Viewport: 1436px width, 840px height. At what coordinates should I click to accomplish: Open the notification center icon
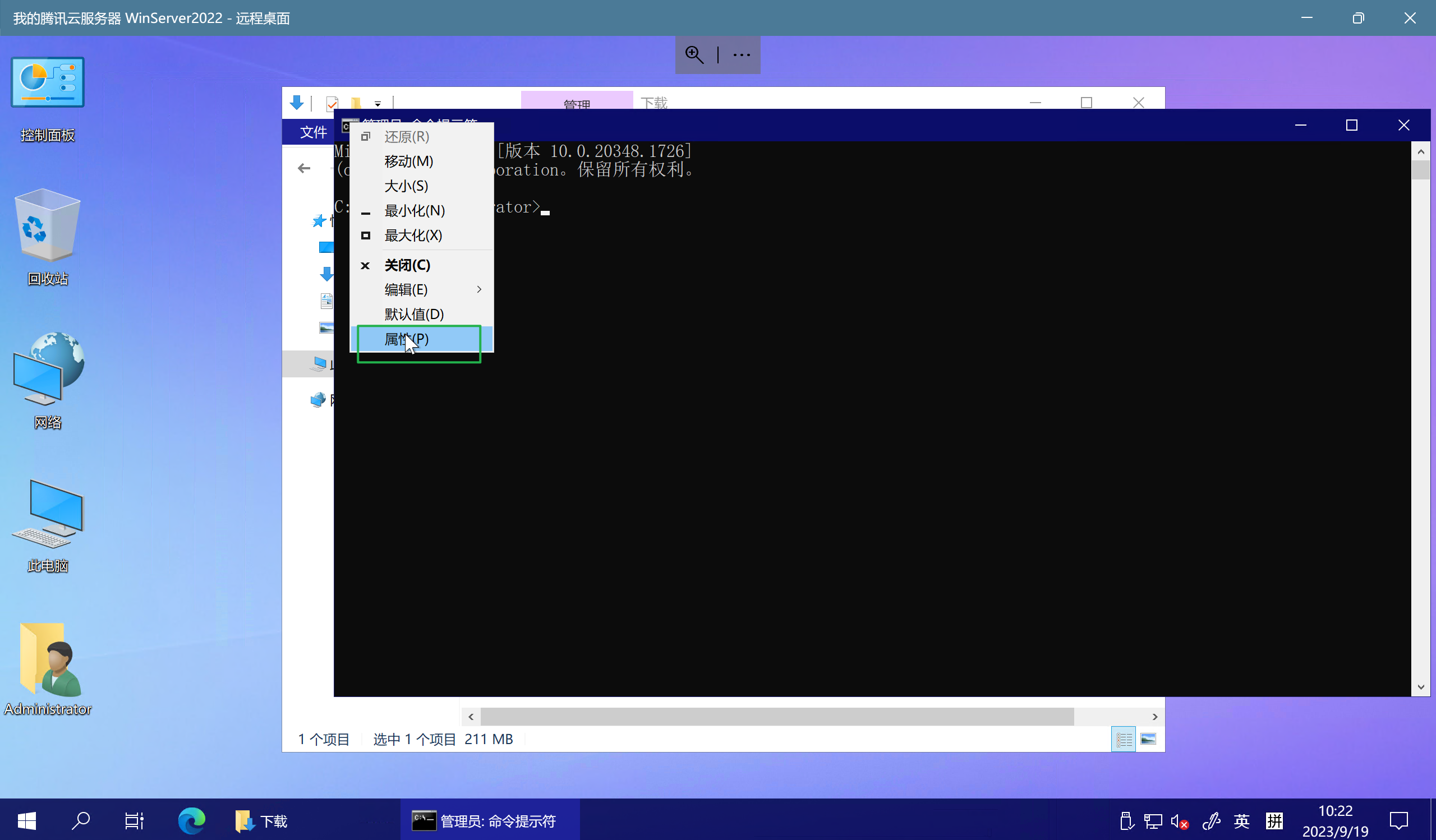[x=1398, y=821]
